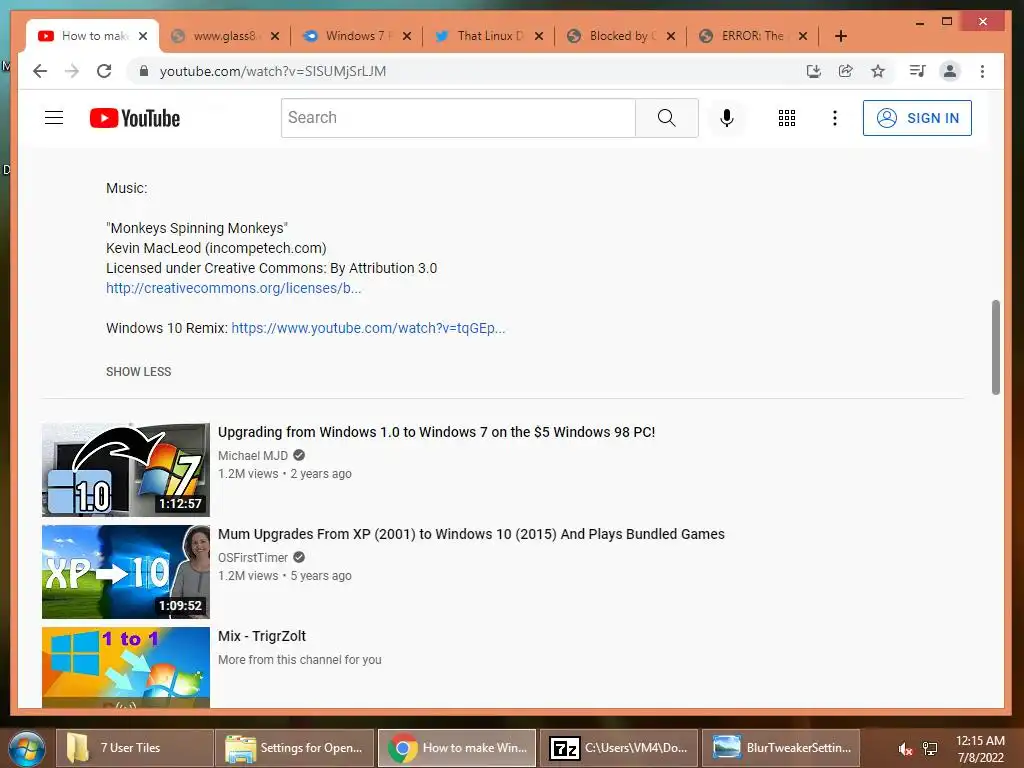Reload the YouTube page
Viewport: 1024px width, 768px height.
coord(104,71)
